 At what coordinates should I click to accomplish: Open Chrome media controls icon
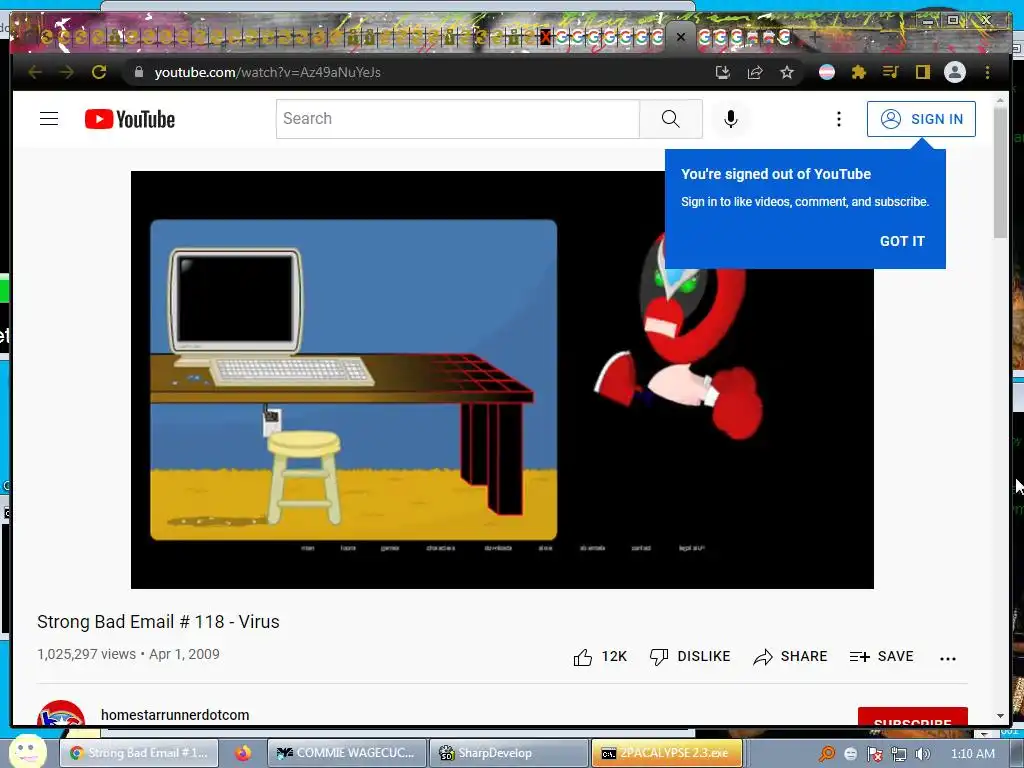(890, 72)
